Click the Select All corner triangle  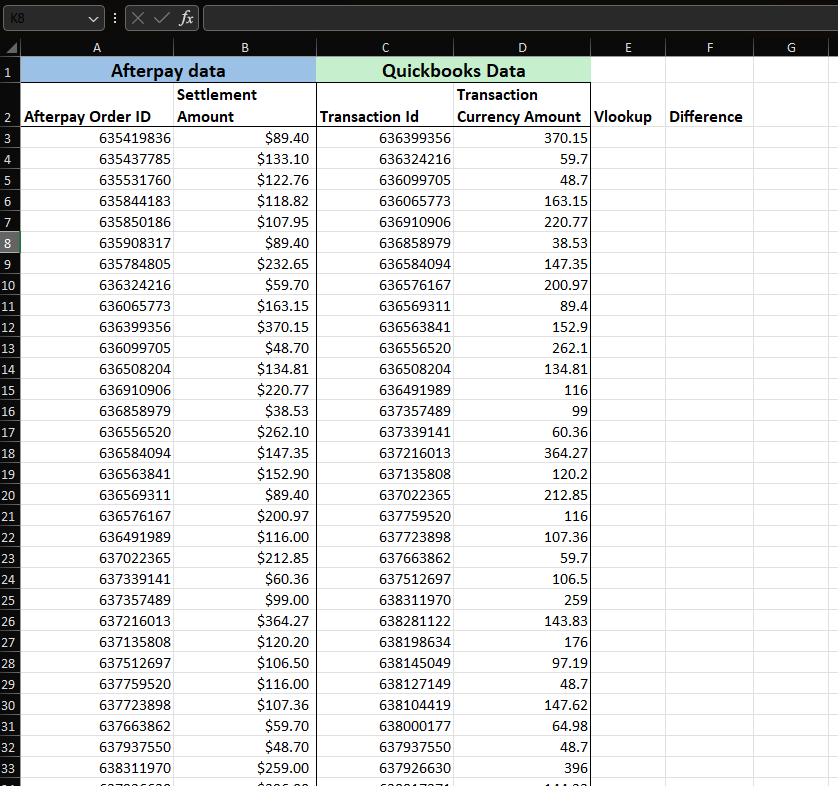click(x=11, y=48)
